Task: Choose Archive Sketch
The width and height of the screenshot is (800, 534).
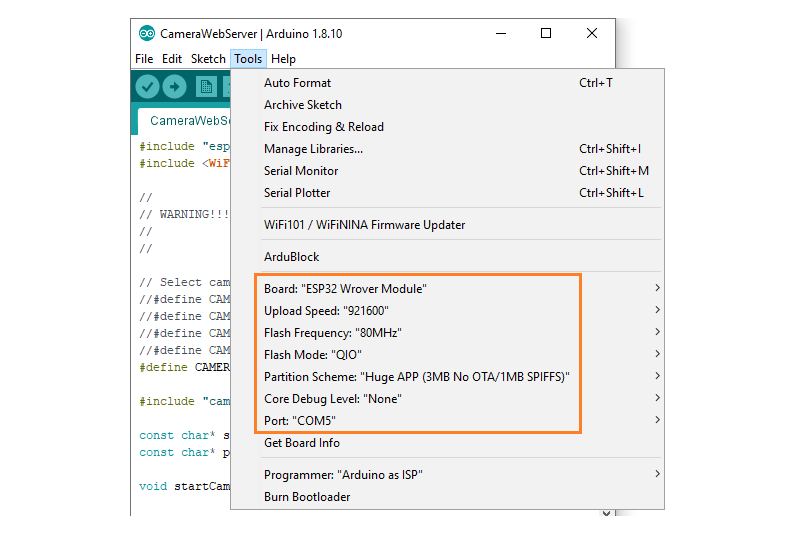Action: (447, 105)
